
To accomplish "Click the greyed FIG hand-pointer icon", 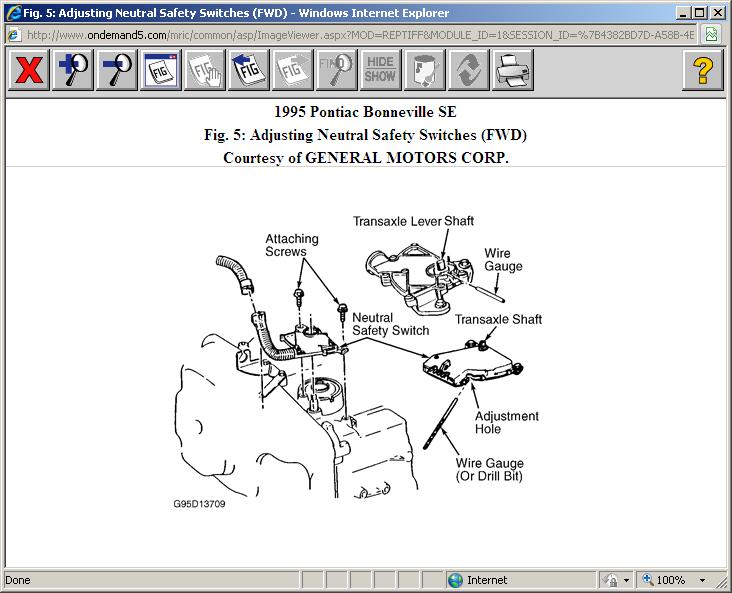I will pyautogui.click(x=204, y=70).
